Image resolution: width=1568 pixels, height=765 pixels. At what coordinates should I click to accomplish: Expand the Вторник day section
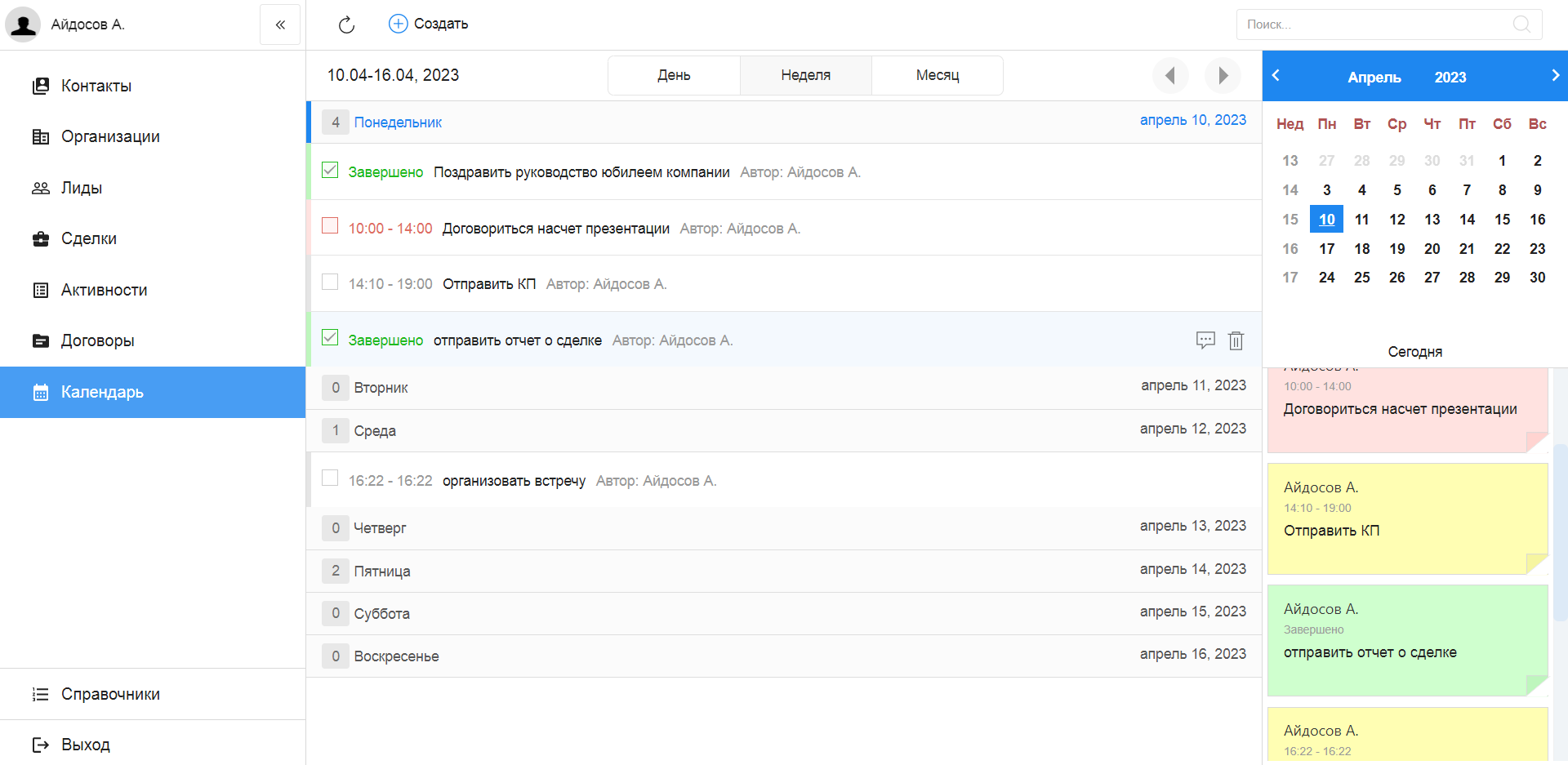784,388
